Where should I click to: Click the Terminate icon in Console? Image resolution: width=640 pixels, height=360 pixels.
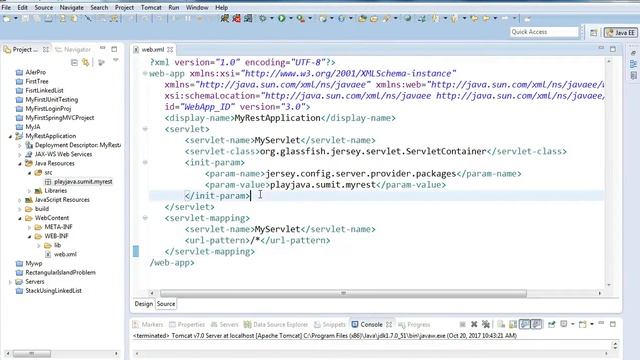(462, 324)
